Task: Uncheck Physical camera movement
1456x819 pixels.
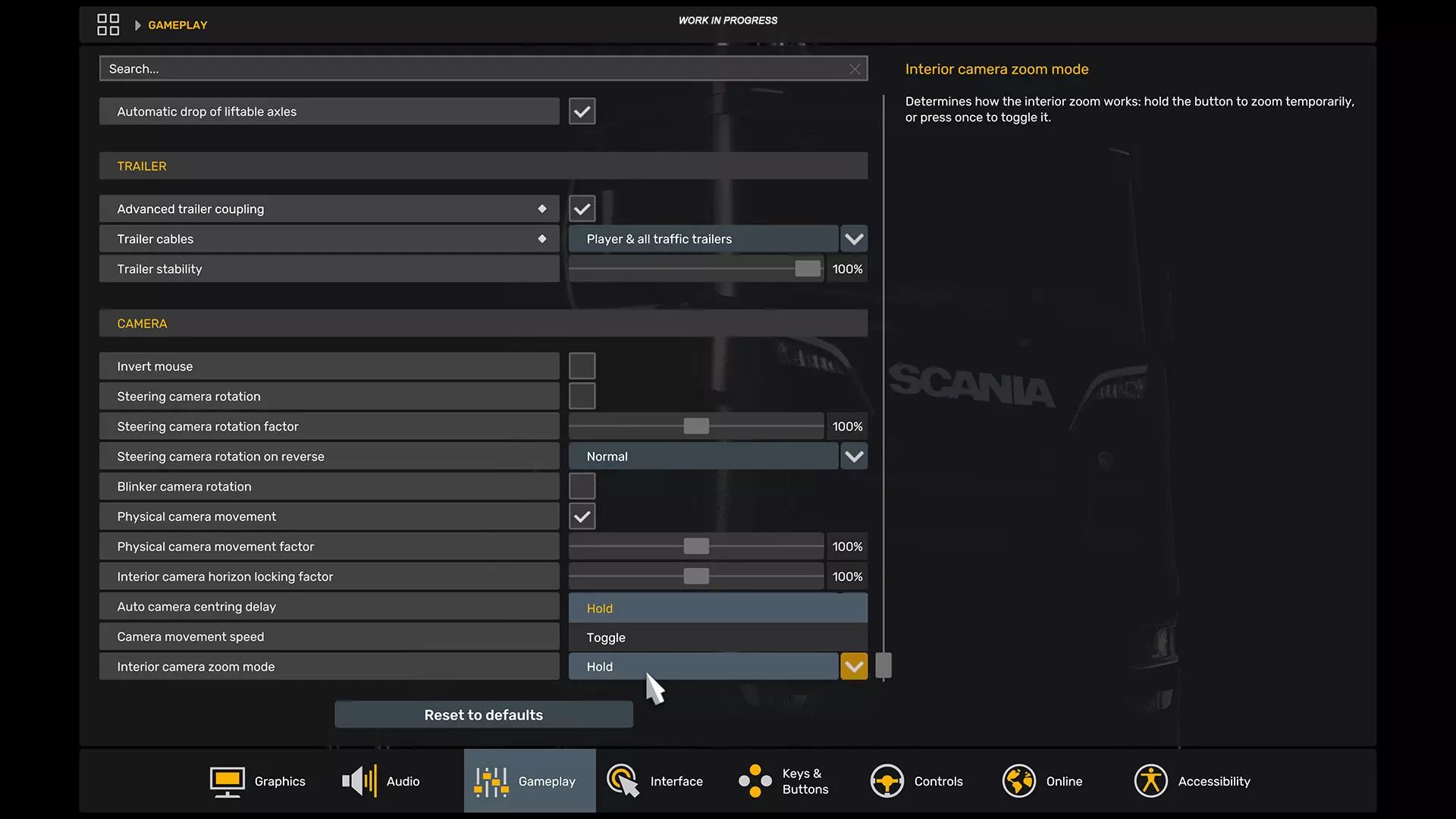Action: [582, 516]
